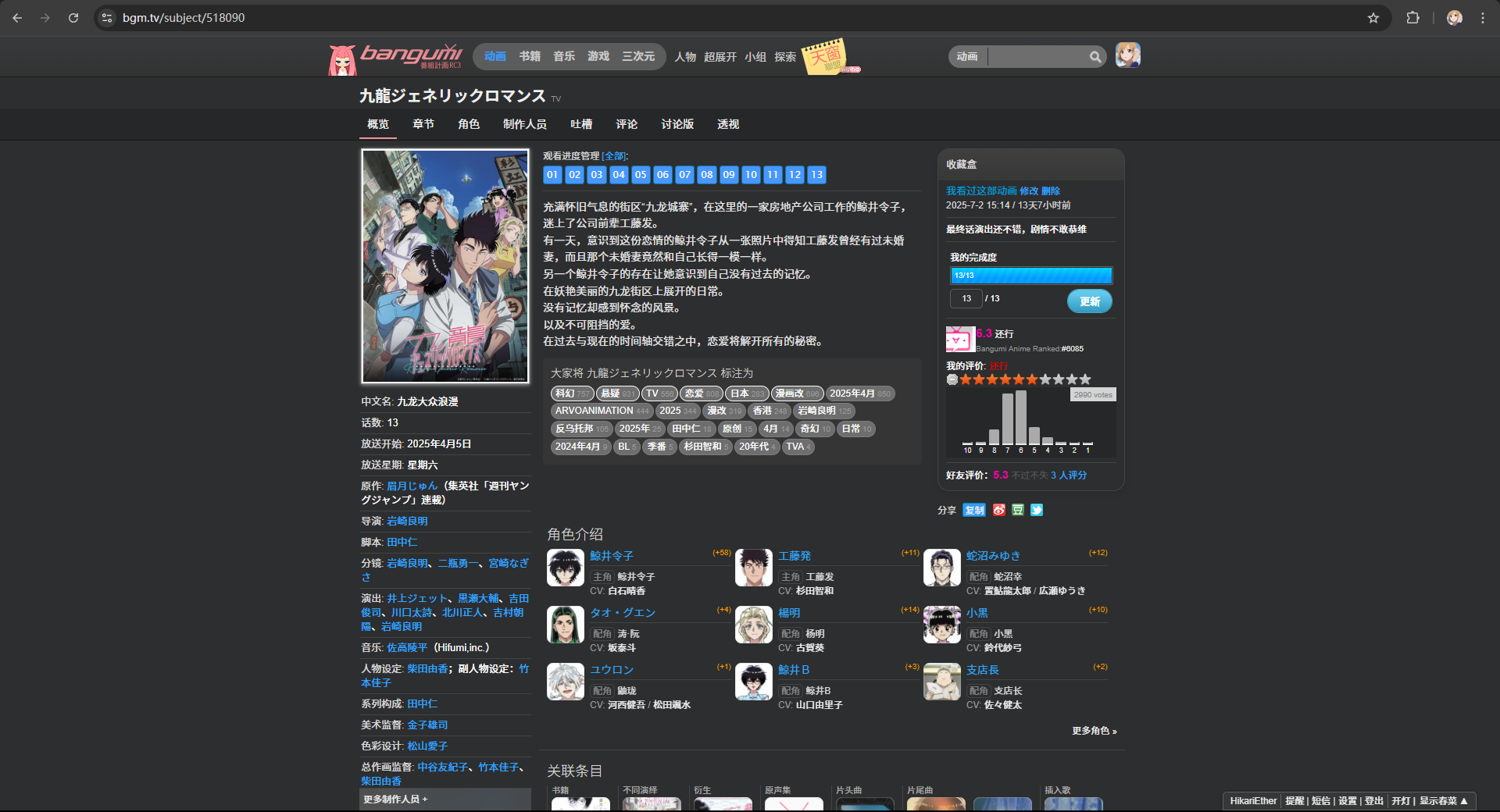Focus the site search text box

1037,56
